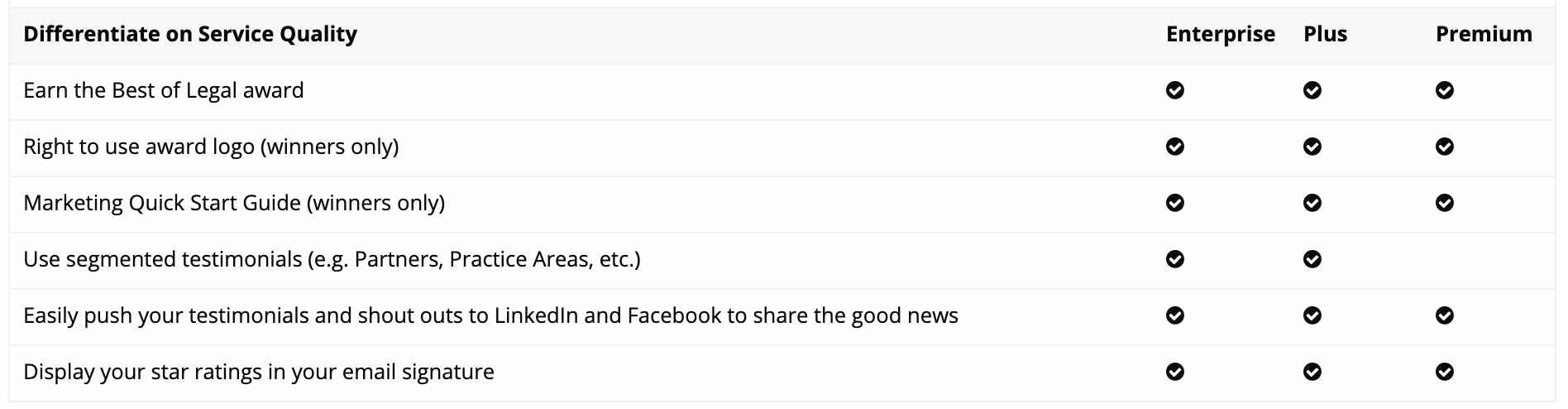This screenshot has height=409, width=1568.
Task: Click Enterprise checkmark for segmented testimonials
Action: pos(1174,259)
